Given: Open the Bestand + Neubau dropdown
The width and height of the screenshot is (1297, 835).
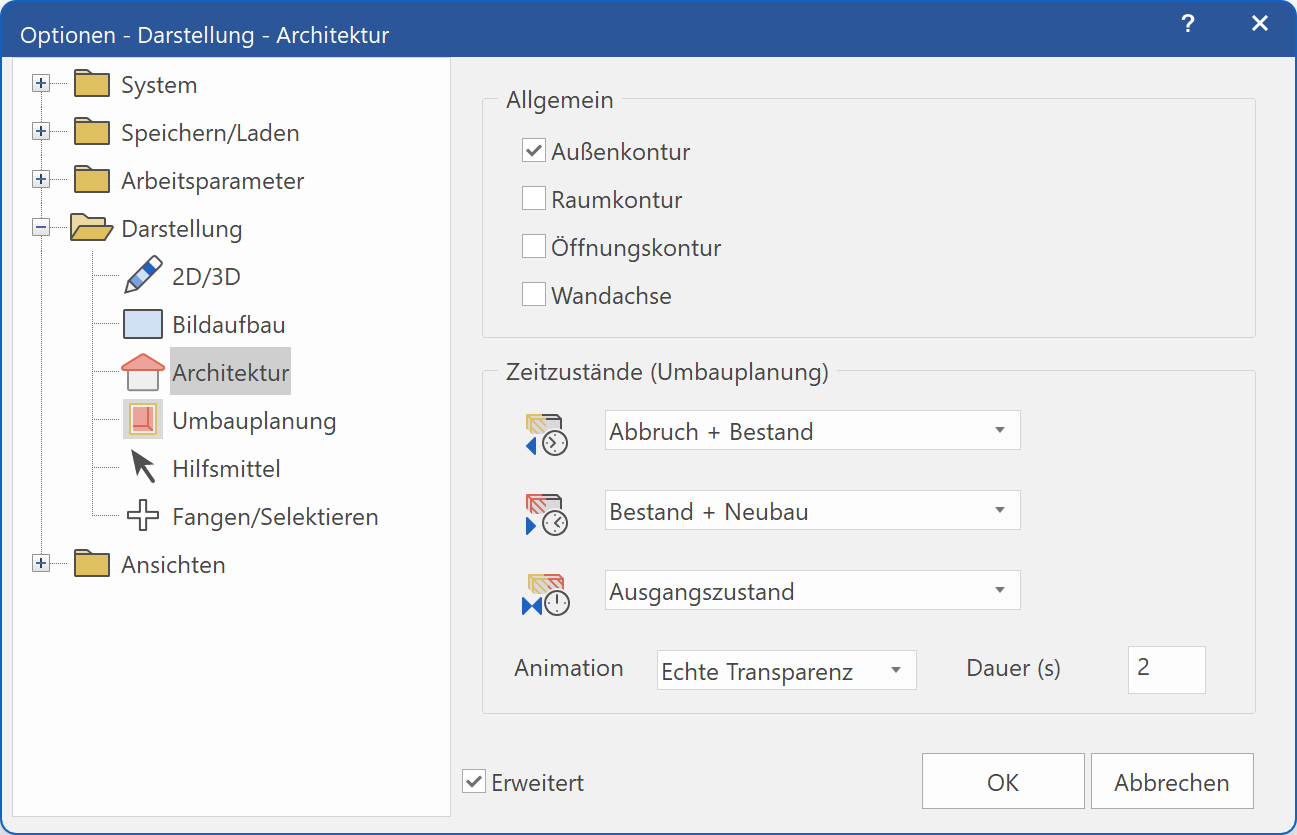Looking at the screenshot, I should pyautogui.click(x=812, y=510).
